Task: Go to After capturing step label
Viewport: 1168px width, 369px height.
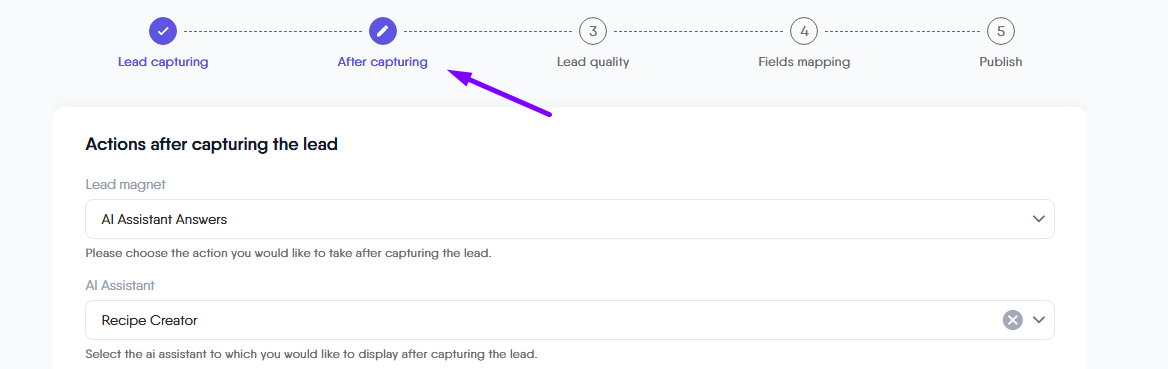Action: click(383, 62)
